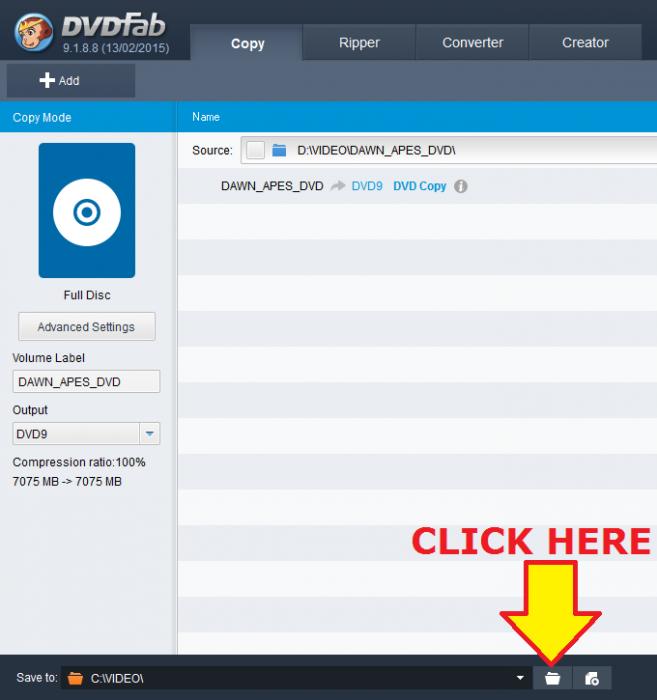
Task: Click the Full Disc label
Action: pos(87,295)
